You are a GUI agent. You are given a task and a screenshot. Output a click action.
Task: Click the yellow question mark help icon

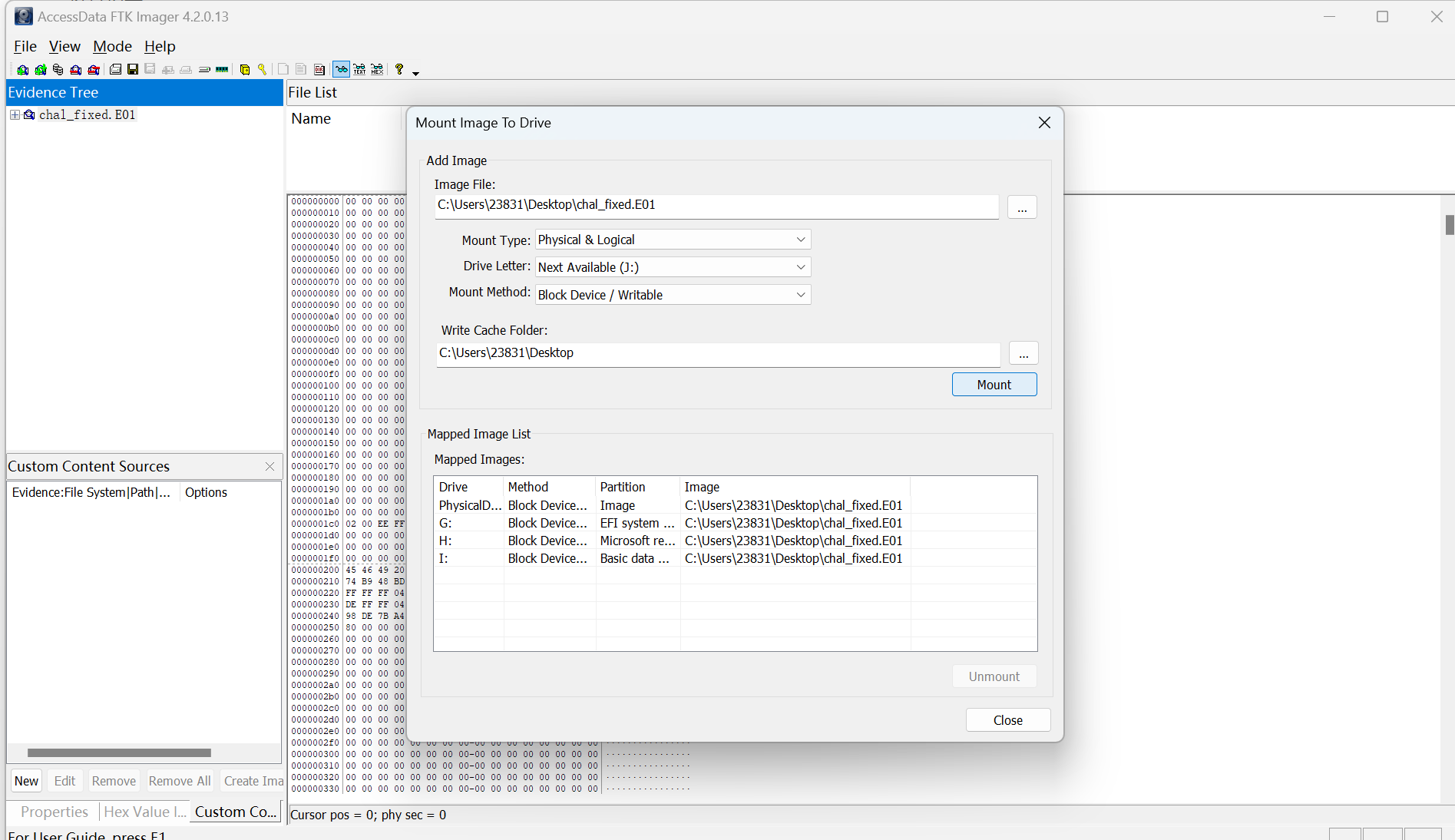399,70
